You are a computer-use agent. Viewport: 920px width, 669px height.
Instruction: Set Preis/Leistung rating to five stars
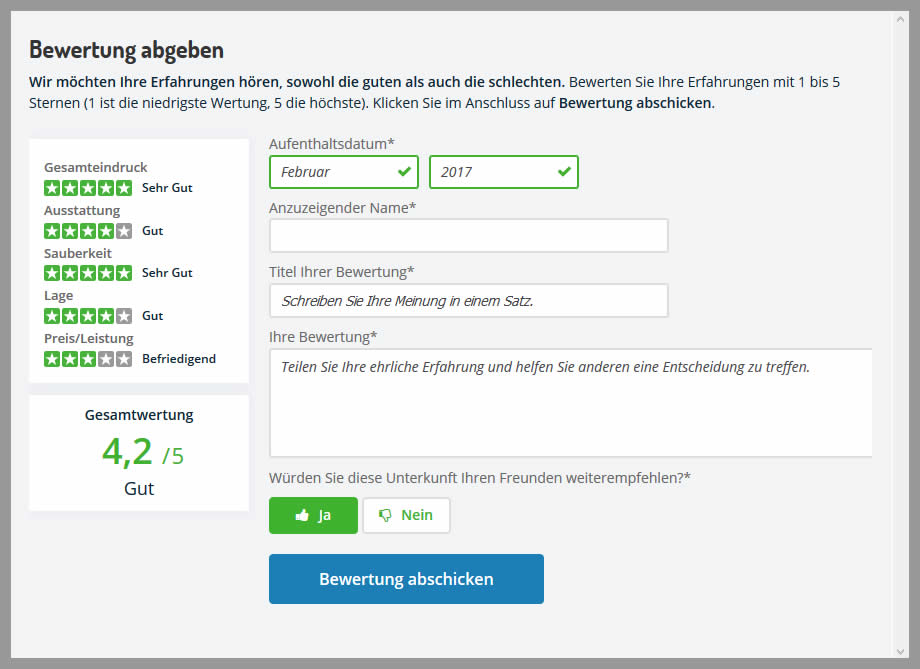(124, 359)
